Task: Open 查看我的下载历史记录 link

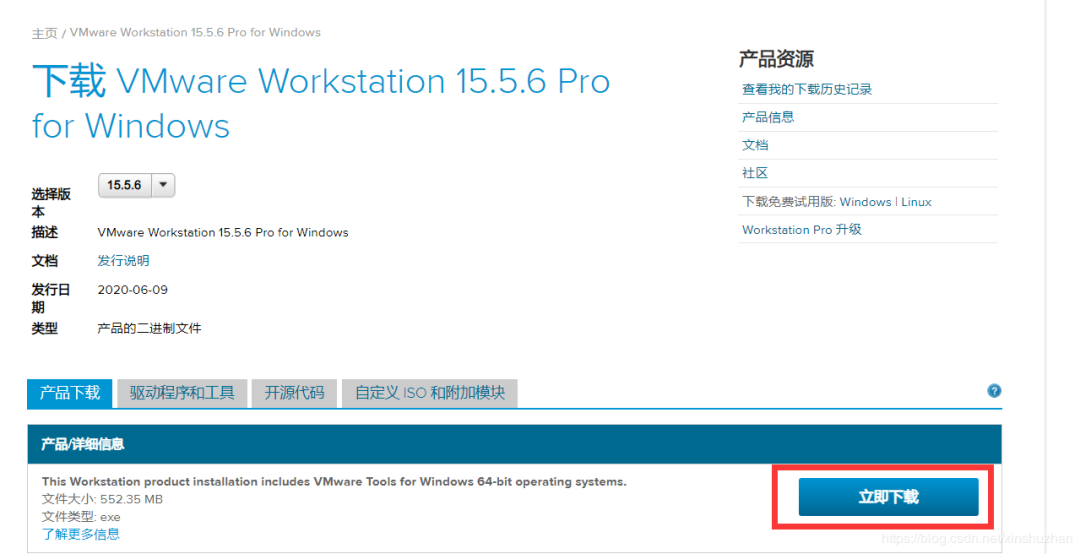Action: click(x=807, y=90)
